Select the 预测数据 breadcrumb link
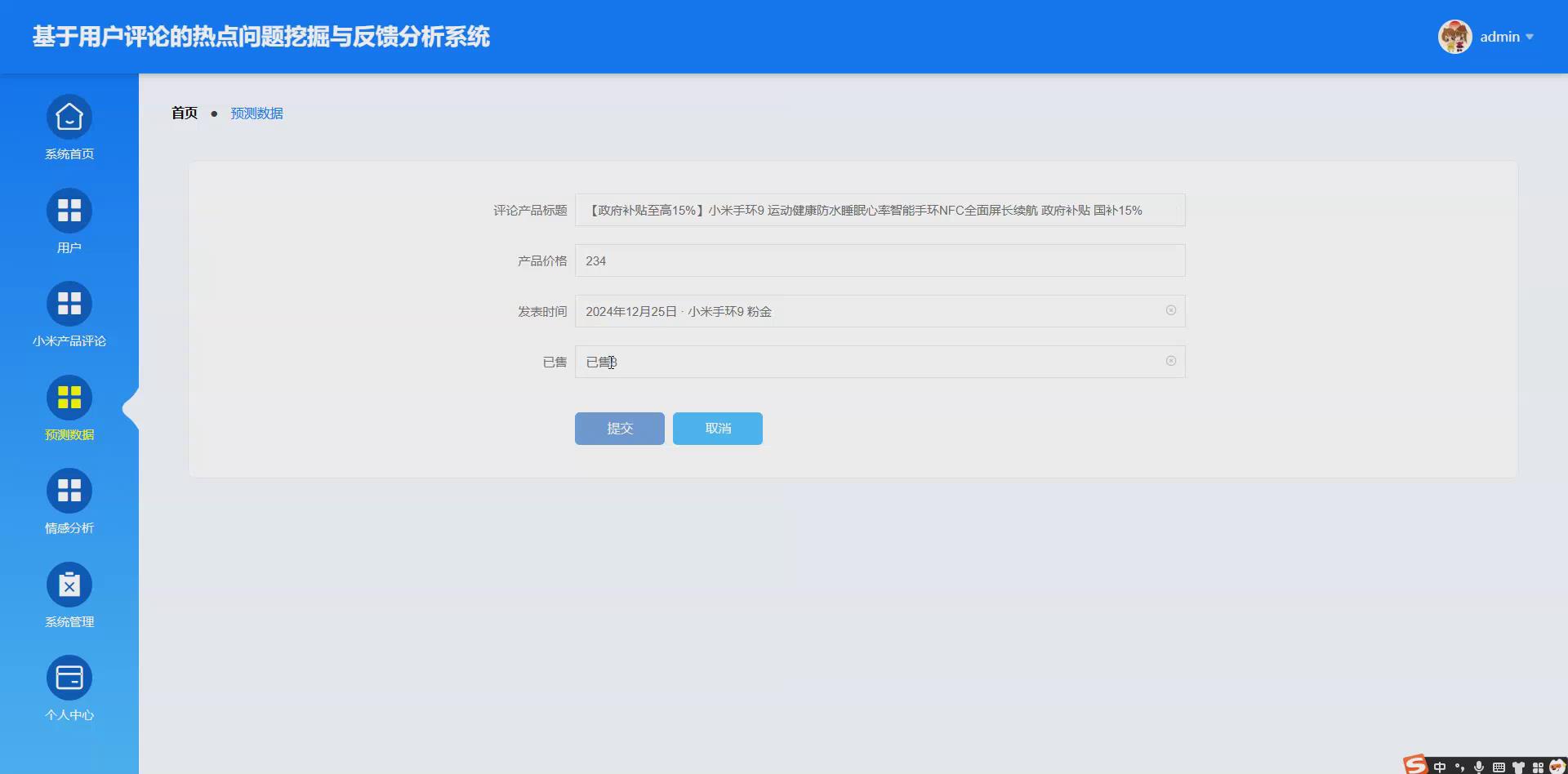1568x774 pixels. point(256,113)
